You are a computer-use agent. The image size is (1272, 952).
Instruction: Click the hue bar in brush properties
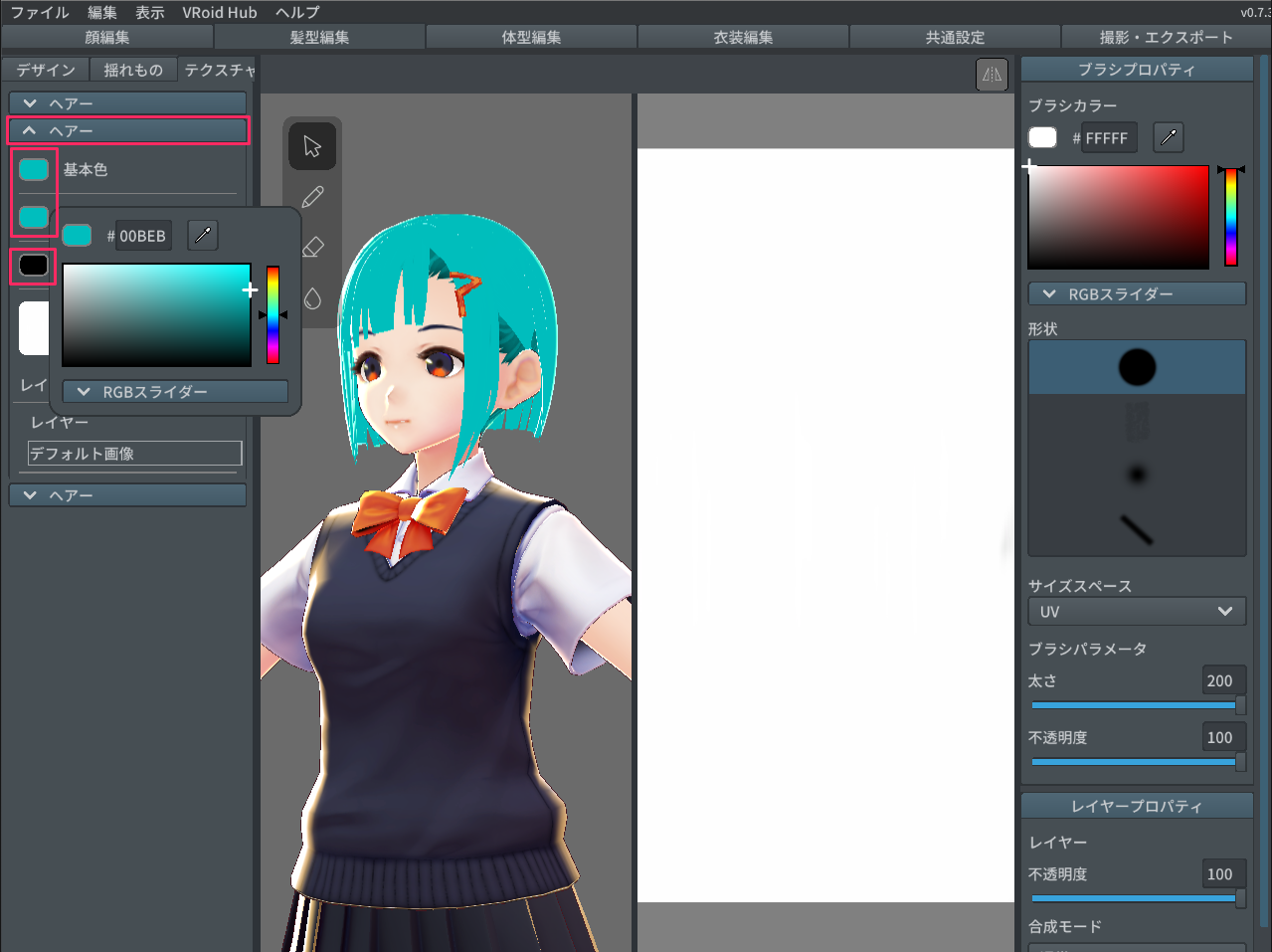1231,217
